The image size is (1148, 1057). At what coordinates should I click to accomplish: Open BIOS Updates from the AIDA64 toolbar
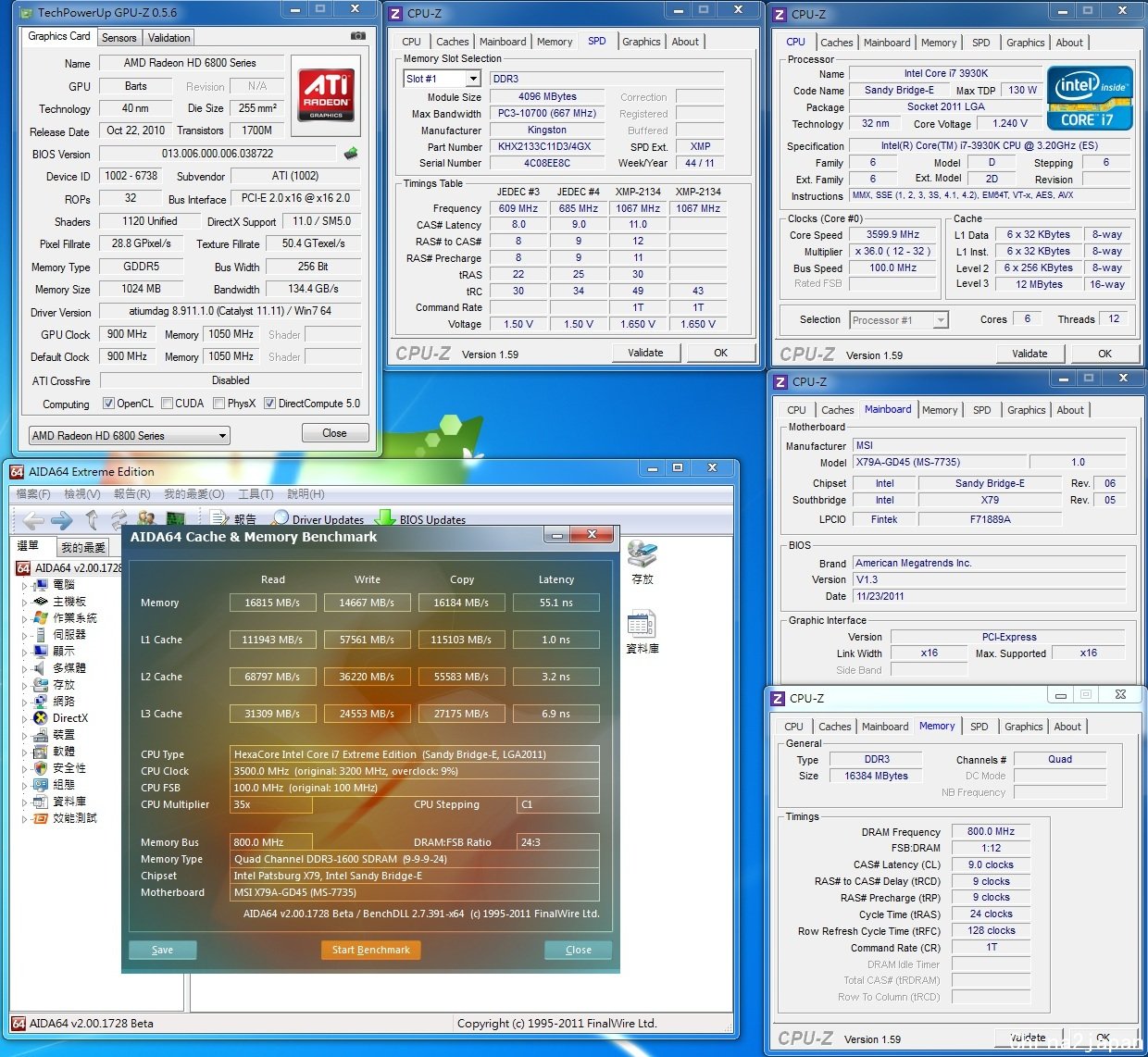(422, 519)
